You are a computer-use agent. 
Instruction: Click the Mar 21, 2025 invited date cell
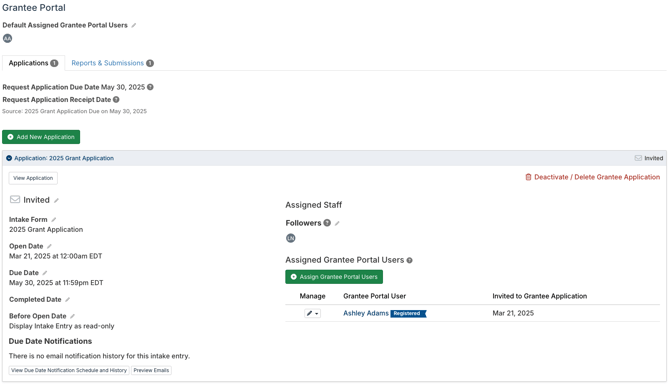[x=513, y=313]
